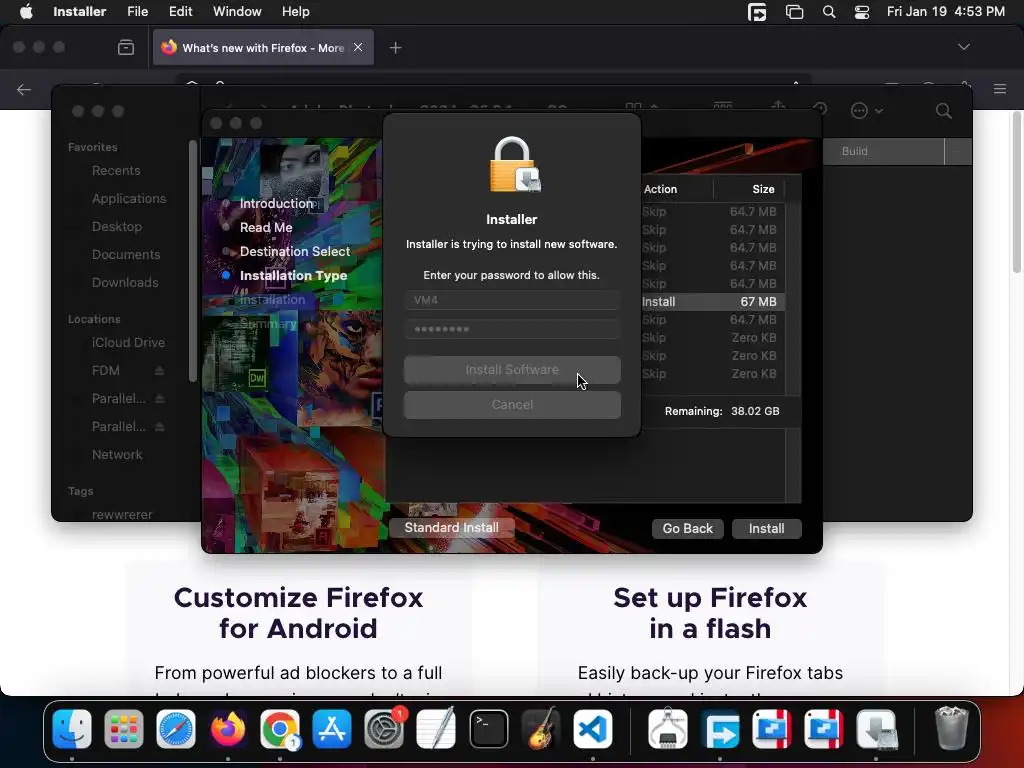The width and height of the screenshot is (1024, 768).
Task: Open the Trash in the Dock
Action: (x=952, y=729)
